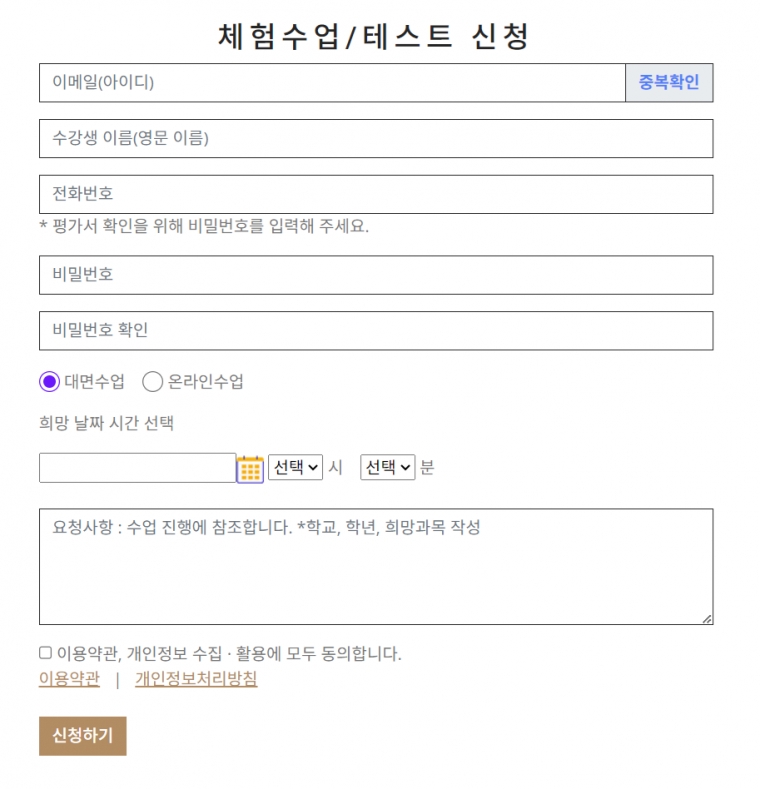760x789 pixels.
Task: Open the 개인정보처리방침 link
Action: coord(196,679)
